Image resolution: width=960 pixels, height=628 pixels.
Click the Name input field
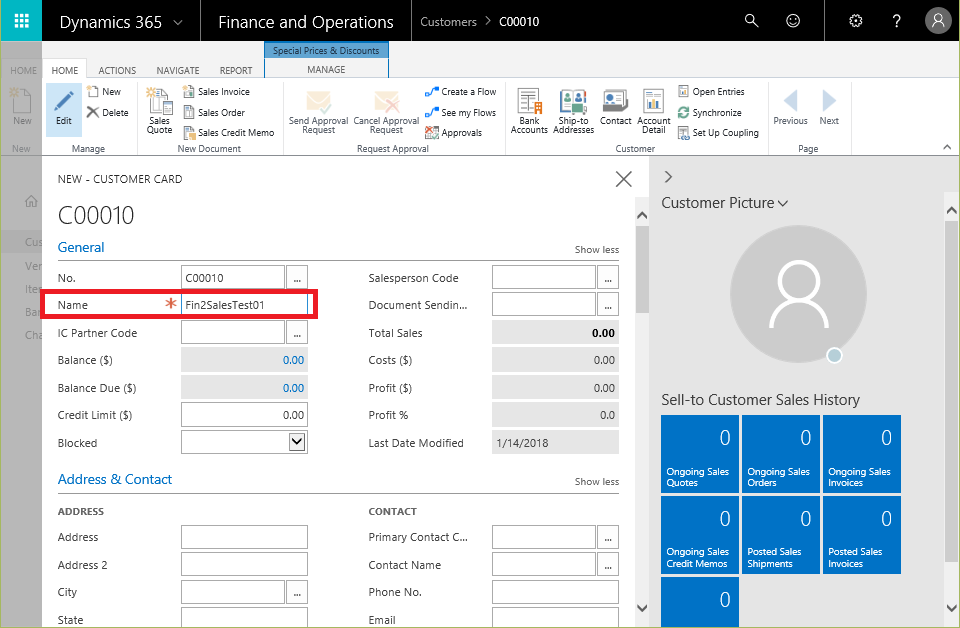pyautogui.click(x=244, y=305)
